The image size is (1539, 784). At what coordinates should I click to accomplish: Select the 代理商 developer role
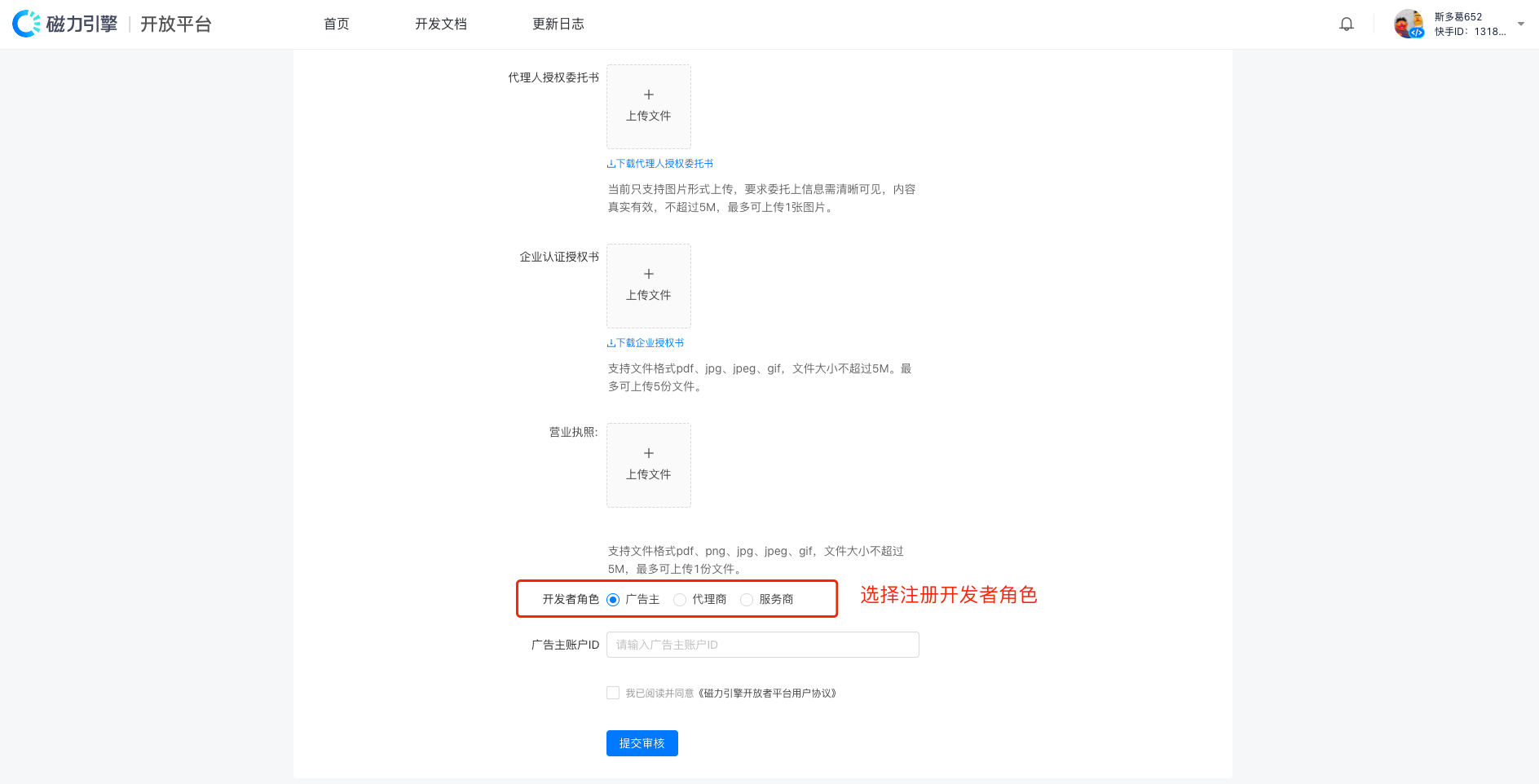click(680, 600)
